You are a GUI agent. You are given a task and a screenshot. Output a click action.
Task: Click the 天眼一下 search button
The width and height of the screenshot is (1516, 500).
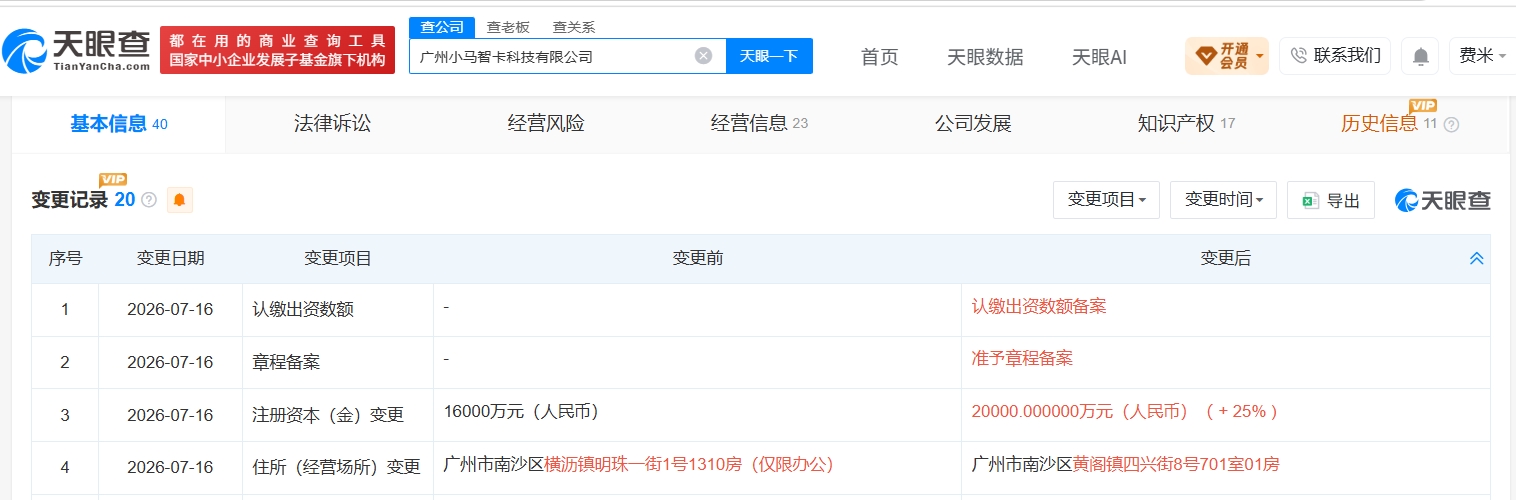pos(769,56)
